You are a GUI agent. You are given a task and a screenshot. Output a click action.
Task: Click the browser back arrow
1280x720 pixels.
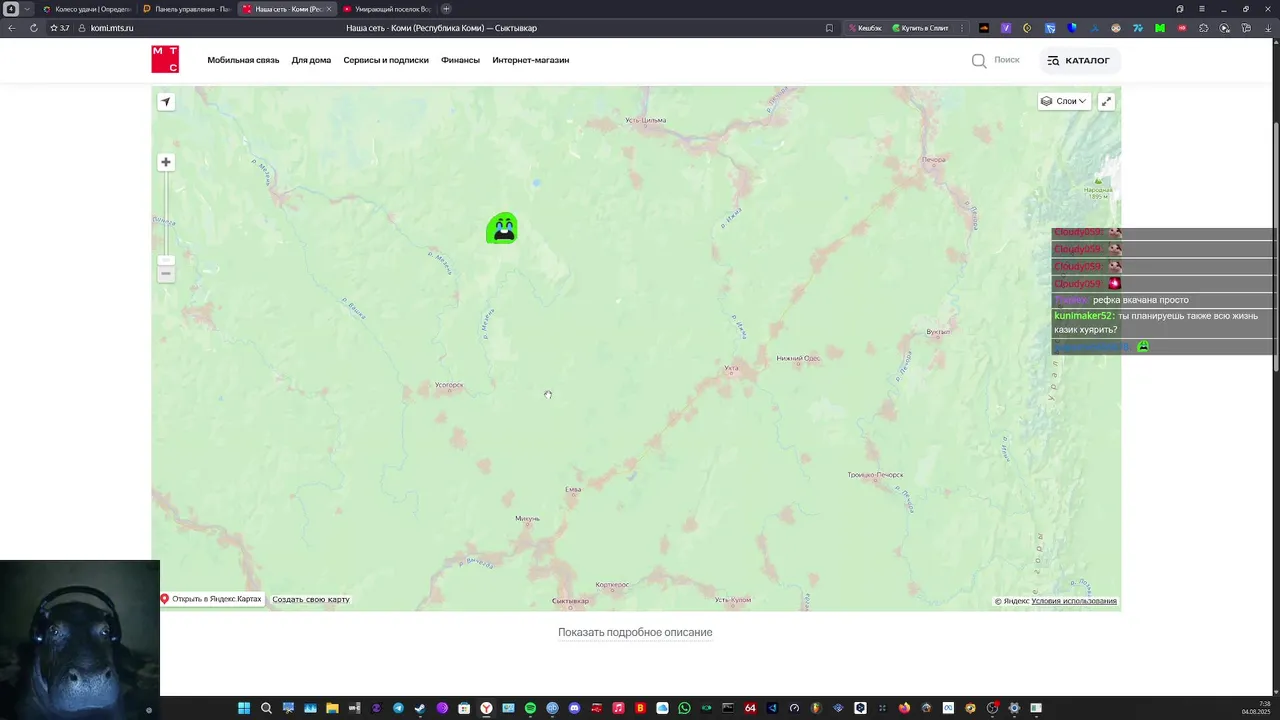tap(12, 28)
